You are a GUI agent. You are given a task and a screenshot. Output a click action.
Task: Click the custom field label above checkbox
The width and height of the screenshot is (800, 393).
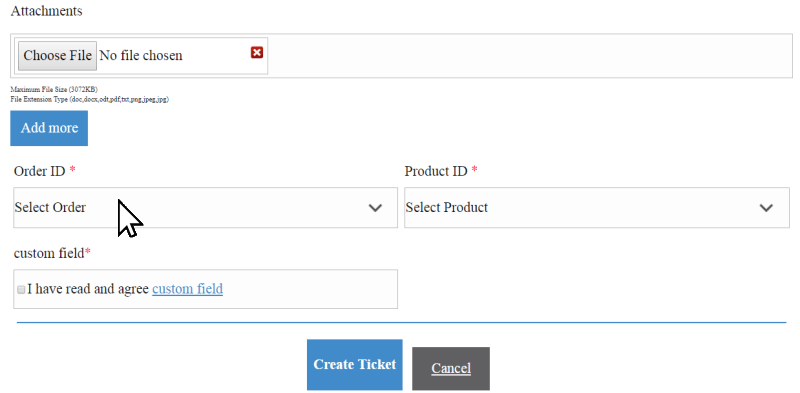(x=48, y=253)
